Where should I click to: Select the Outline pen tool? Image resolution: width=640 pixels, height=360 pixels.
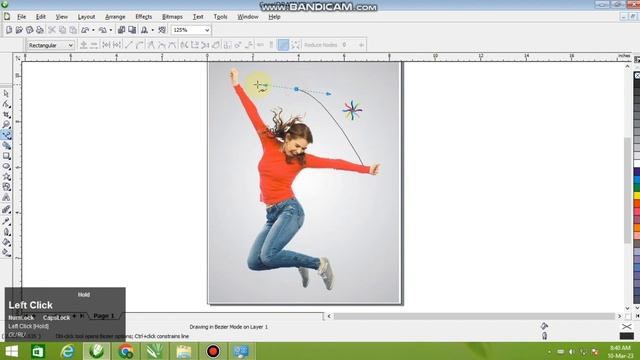[x=6, y=232]
